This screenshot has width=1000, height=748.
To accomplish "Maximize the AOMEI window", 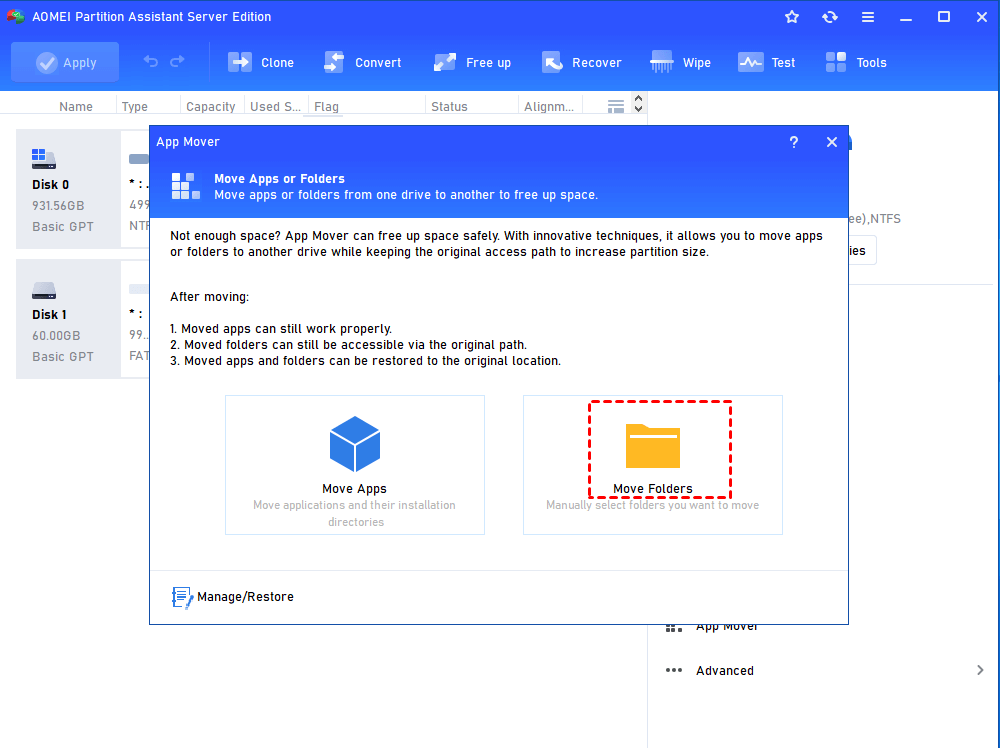I will [944, 17].
